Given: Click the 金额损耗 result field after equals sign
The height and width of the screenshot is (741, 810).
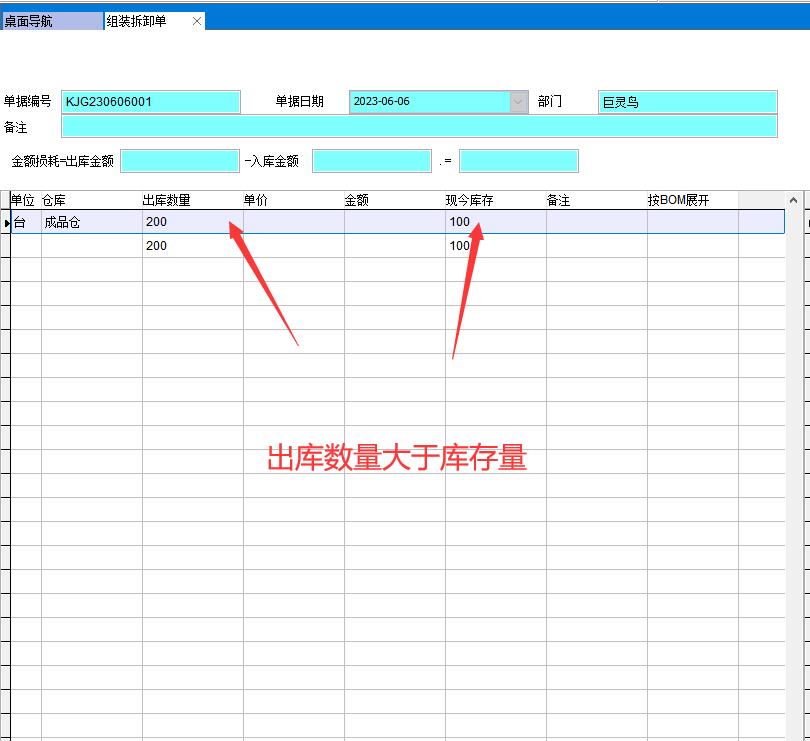Looking at the screenshot, I should point(519,160).
